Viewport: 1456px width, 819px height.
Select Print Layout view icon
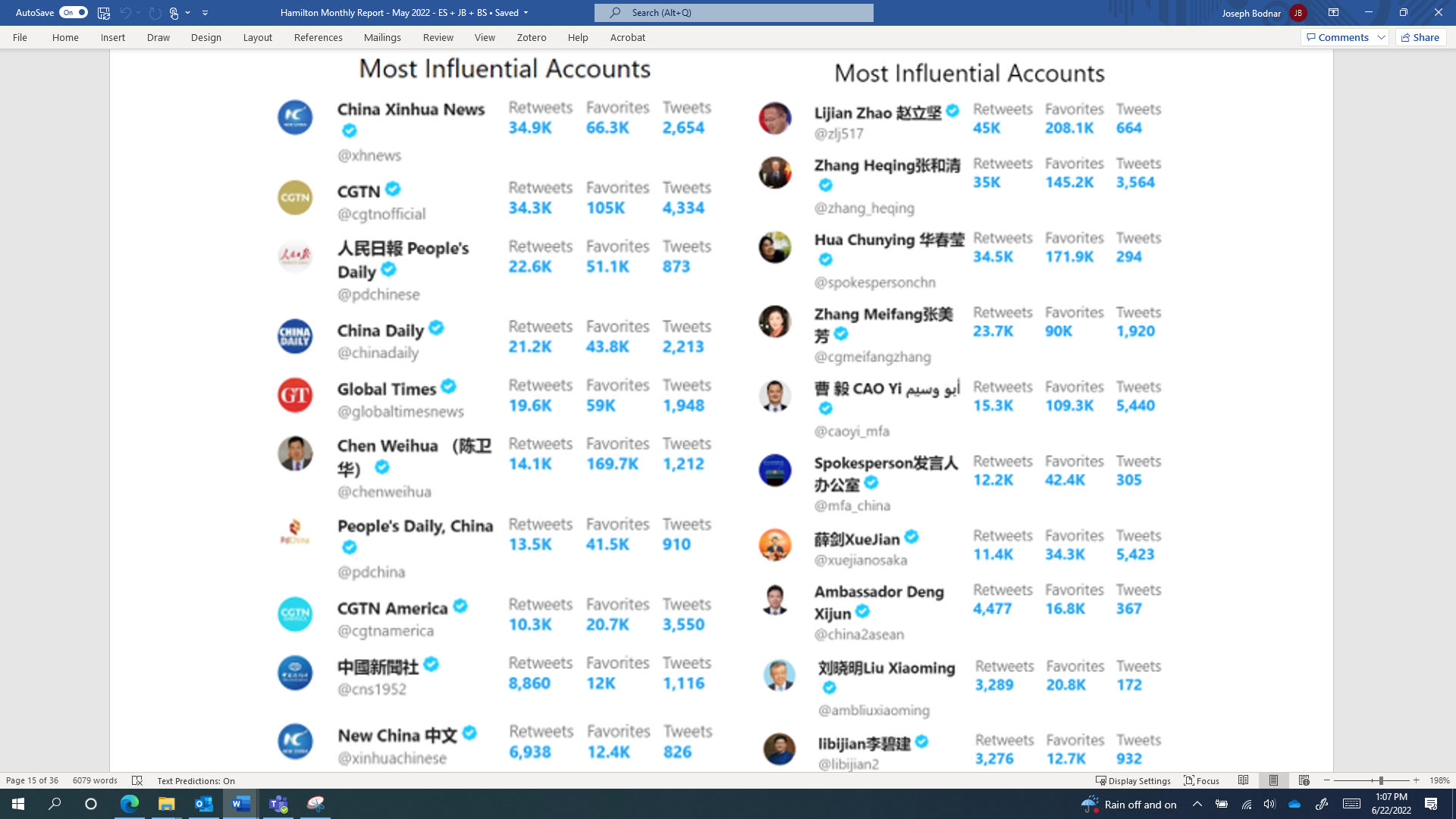point(1273,780)
